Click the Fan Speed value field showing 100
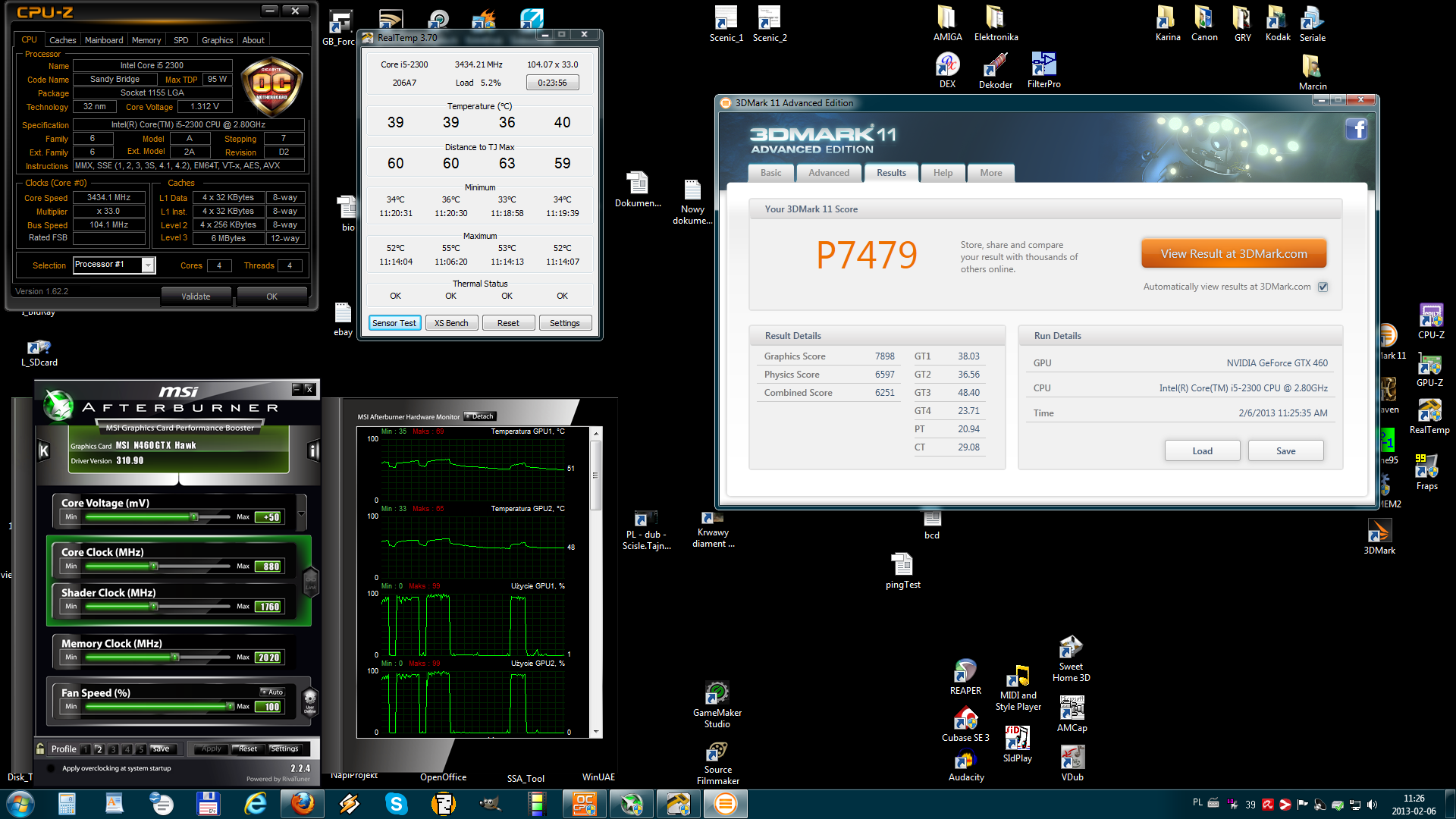 click(x=269, y=707)
